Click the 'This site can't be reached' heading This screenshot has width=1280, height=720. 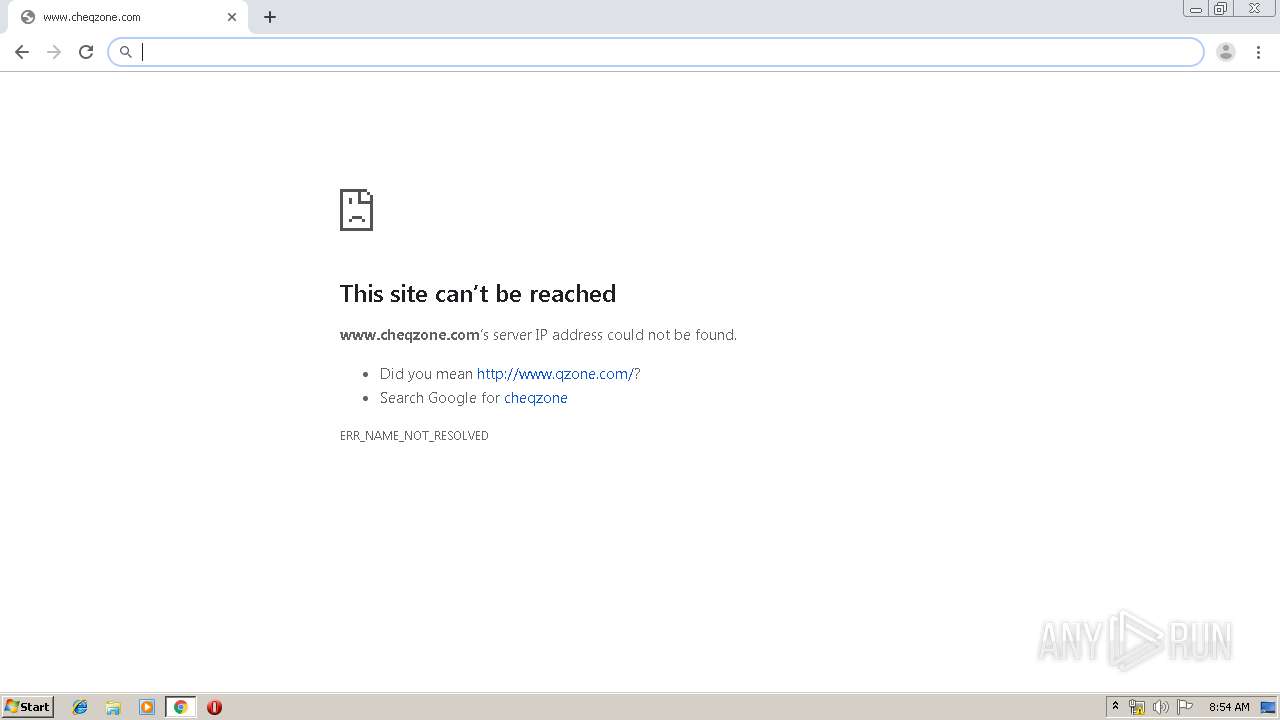pyautogui.click(x=478, y=293)
